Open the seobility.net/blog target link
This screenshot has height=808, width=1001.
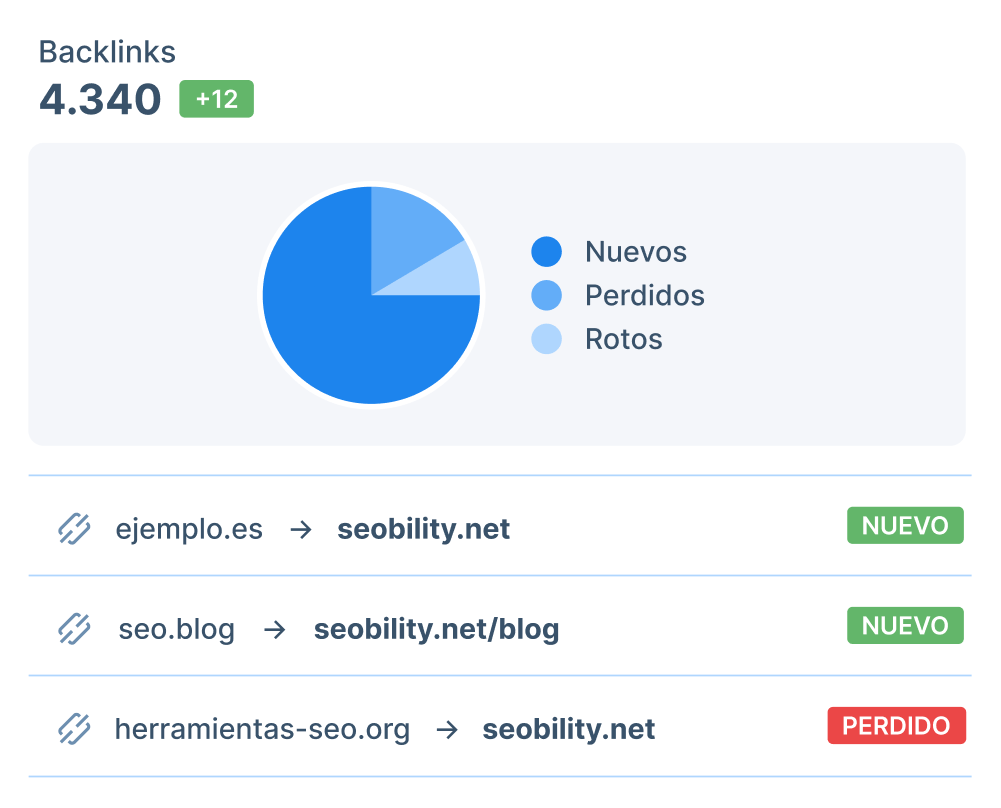click(x=436, y=630)
